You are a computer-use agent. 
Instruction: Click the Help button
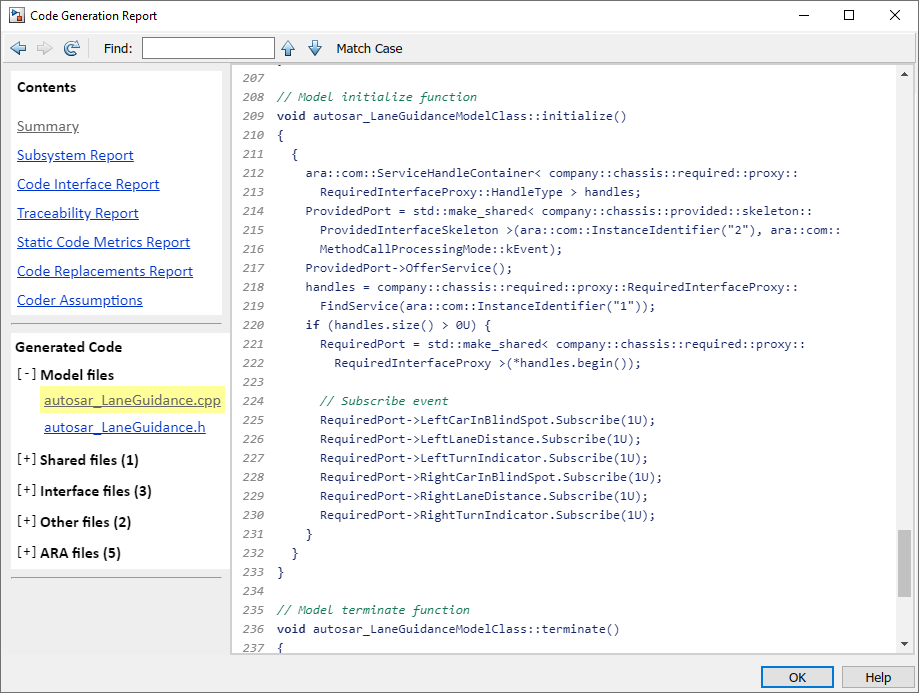(x=878, y=677)
